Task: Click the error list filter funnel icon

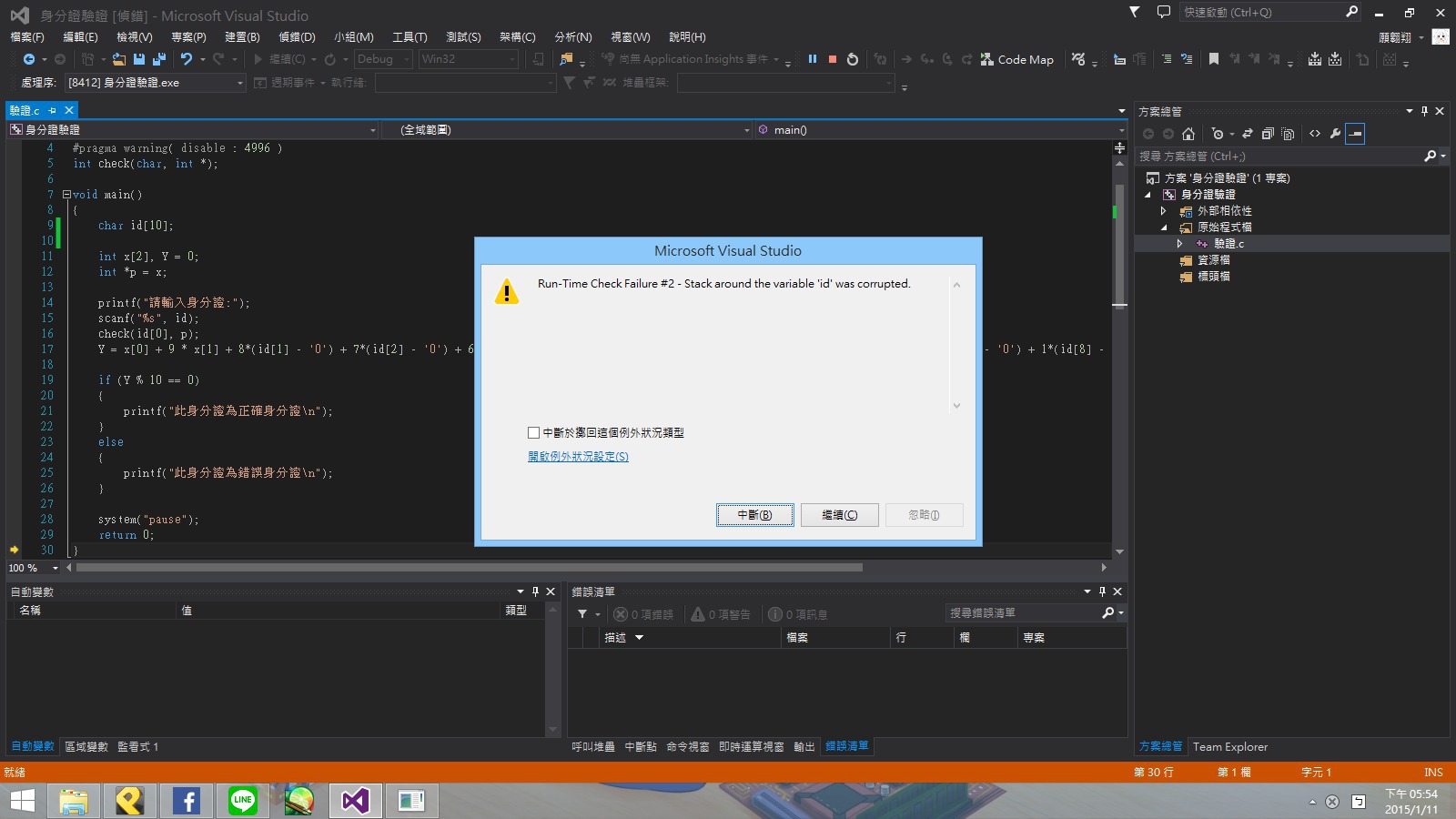Action: [x=582, y=614]
